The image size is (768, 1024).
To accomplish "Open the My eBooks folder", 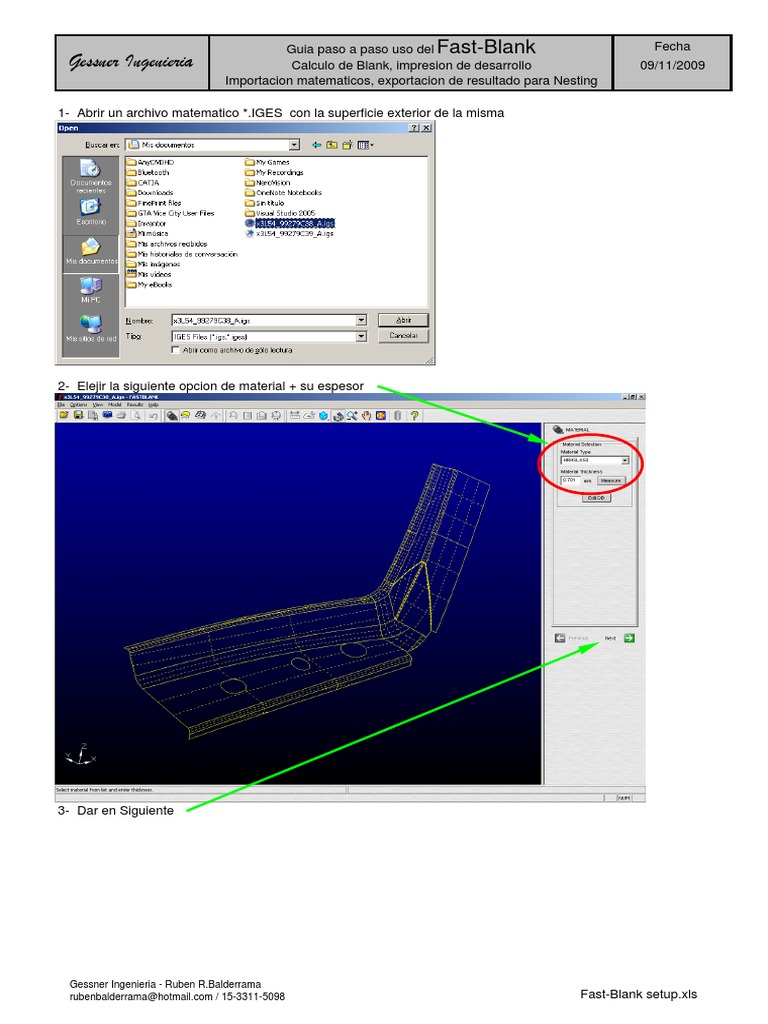I will pyautogui.click(x=149, y=285).
